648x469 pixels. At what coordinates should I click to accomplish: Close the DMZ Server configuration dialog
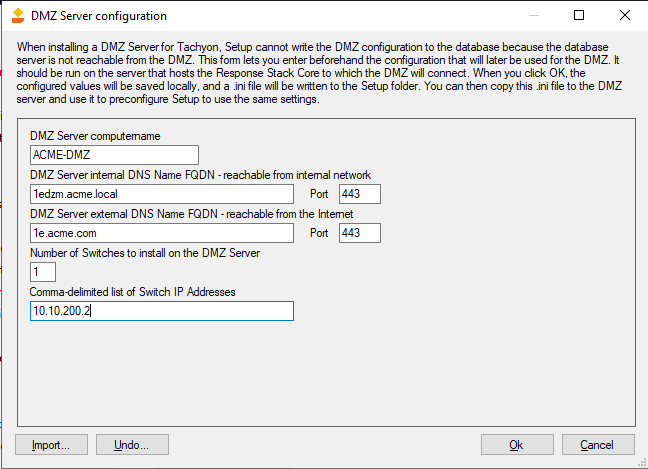(x=624, y=16)
